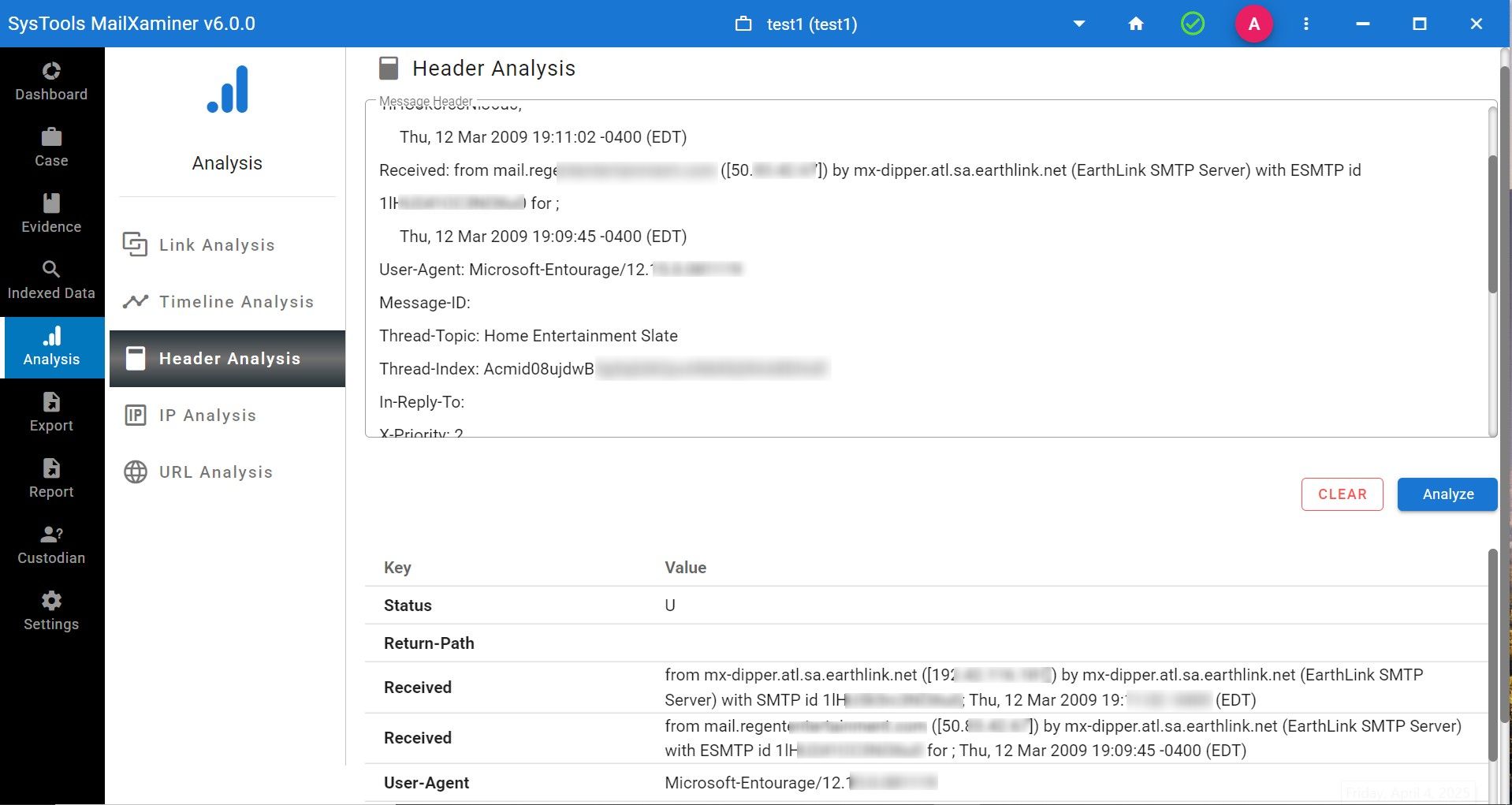The image size is (1512, 805).
Task: Open the Case section
Action: tap(51, 148)
